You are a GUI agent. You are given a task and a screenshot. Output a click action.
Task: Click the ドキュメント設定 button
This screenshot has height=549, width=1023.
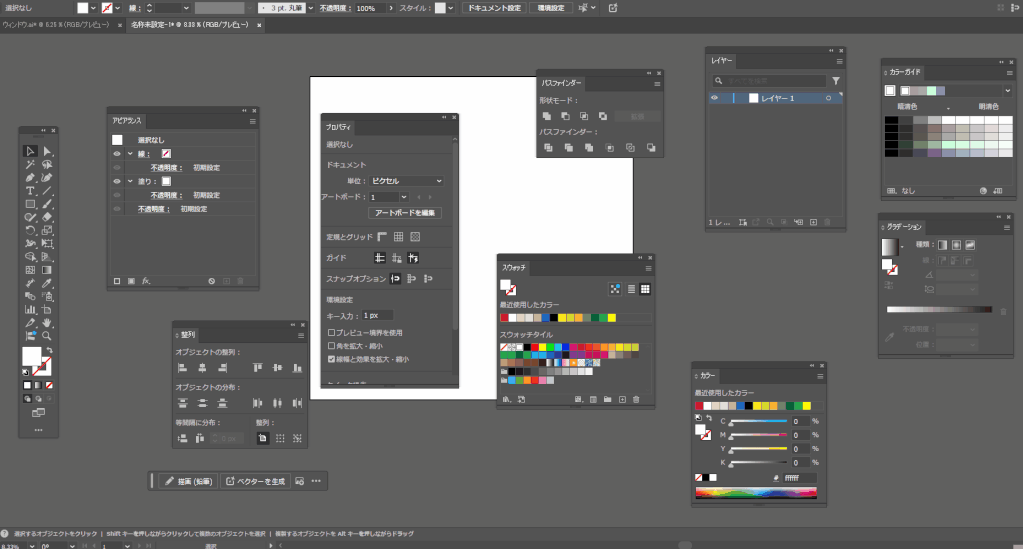click(x=495, y=8)
